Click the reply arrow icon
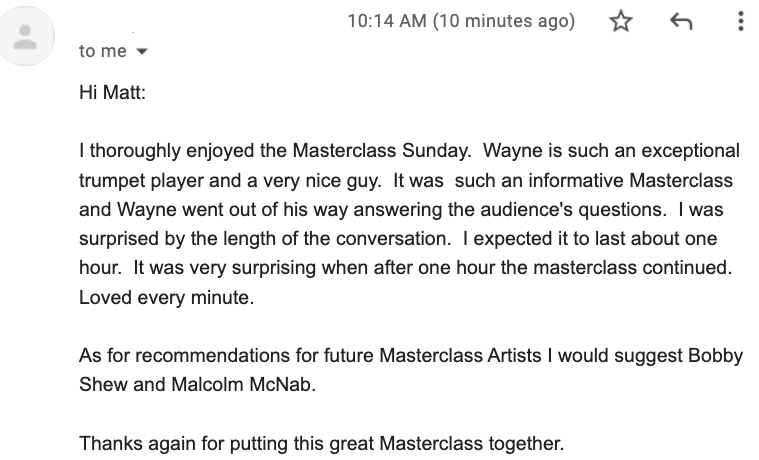Image resolution: width=759 pixels, height=460 pixels. pos(680,22)
